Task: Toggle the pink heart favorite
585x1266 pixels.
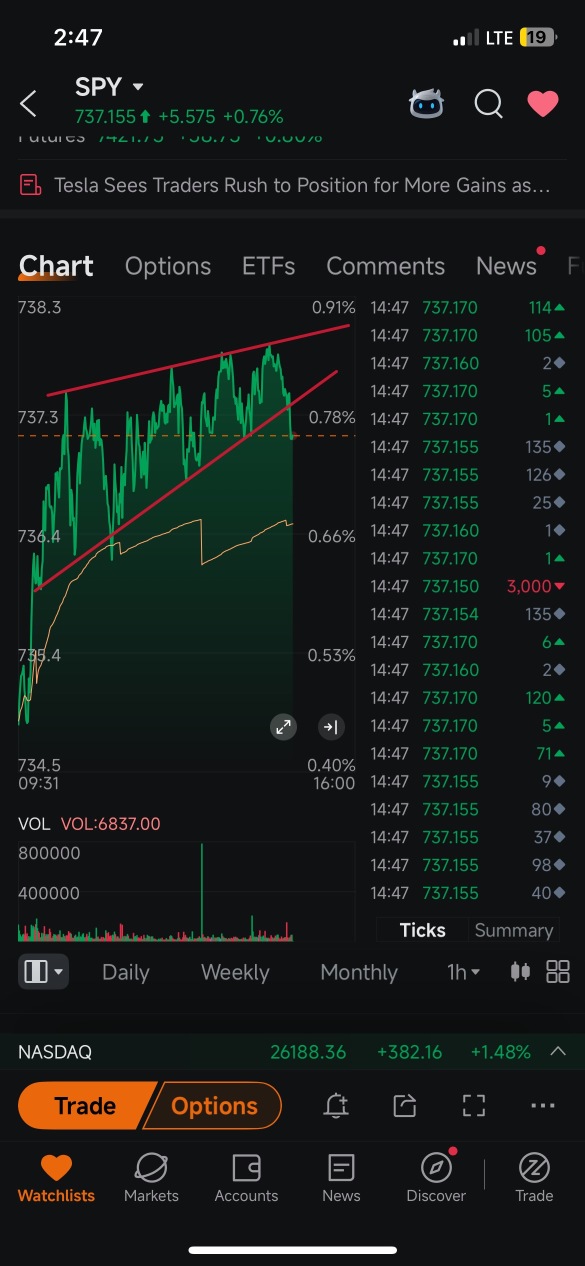Action: [543, 103]
